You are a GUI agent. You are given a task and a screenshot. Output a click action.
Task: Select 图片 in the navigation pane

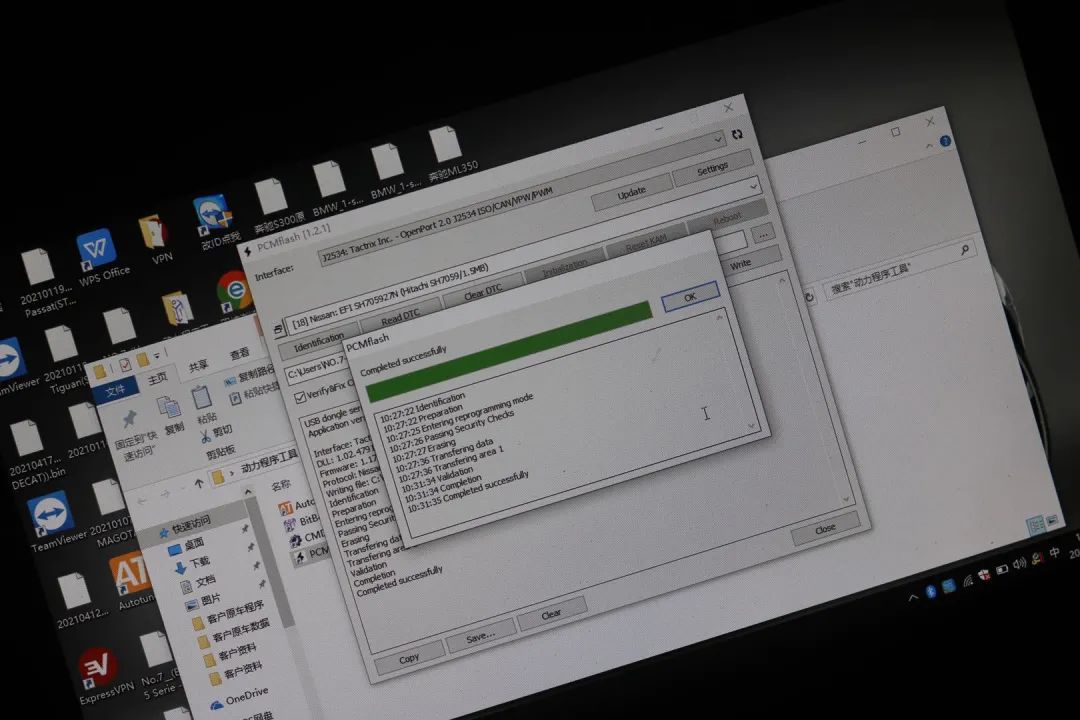coord(203,601)
